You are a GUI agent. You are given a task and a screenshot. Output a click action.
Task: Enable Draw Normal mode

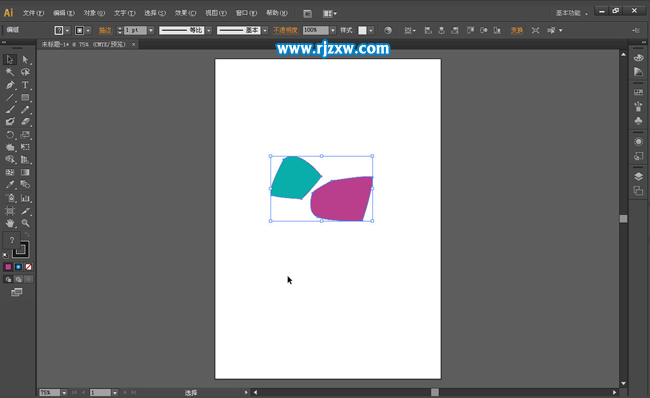pos(8,279)
